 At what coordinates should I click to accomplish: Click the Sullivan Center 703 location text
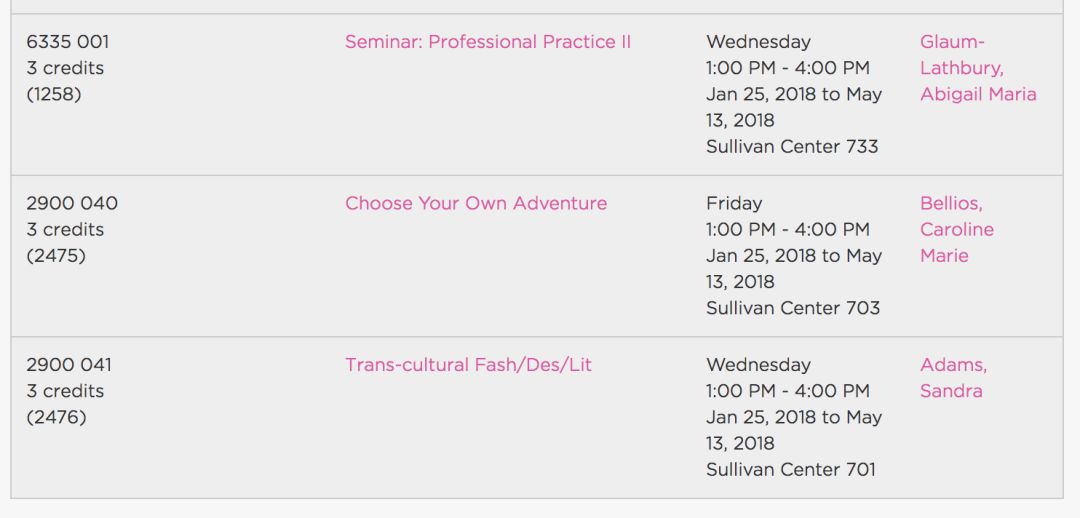click(793, 308)
